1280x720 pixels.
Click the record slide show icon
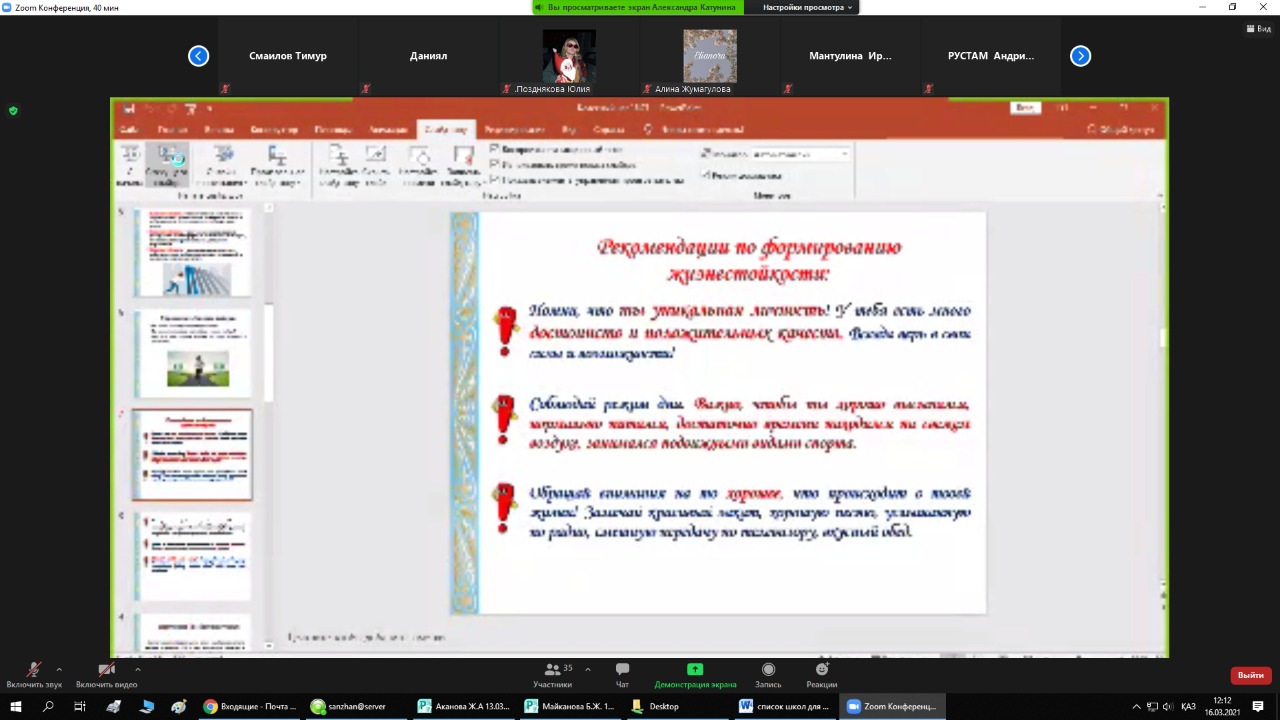[x=462, y=165]
